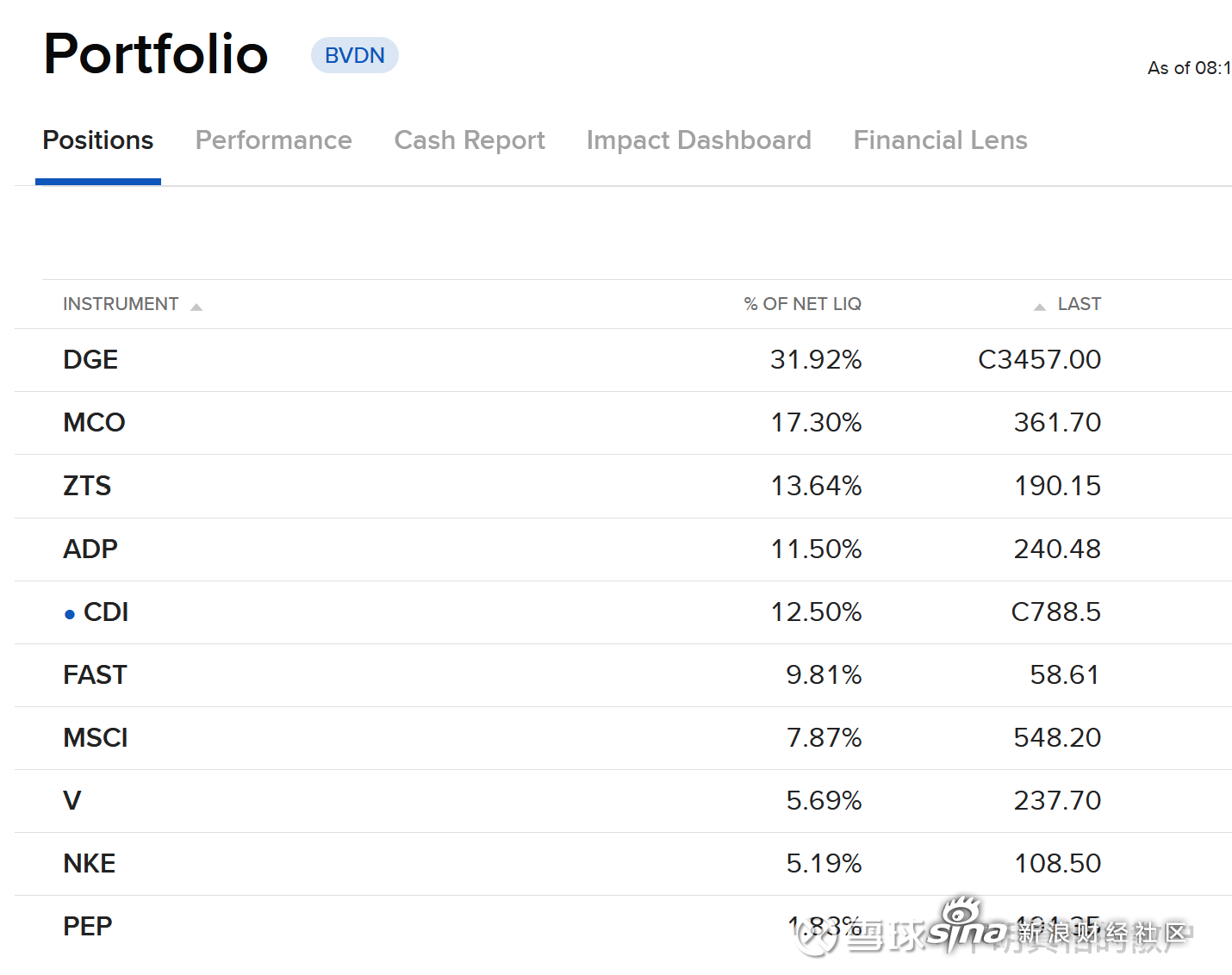Click the blue dot beside CDI

(70, 614)
